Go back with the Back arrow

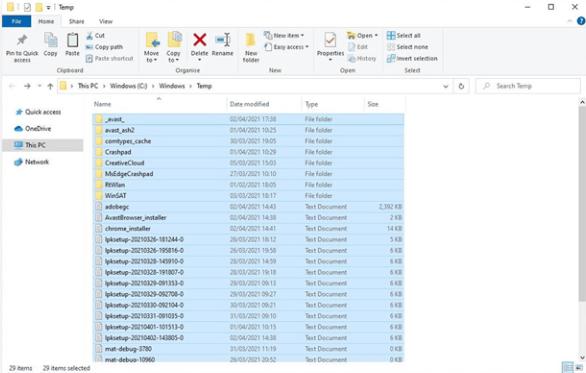click(12, 86)
